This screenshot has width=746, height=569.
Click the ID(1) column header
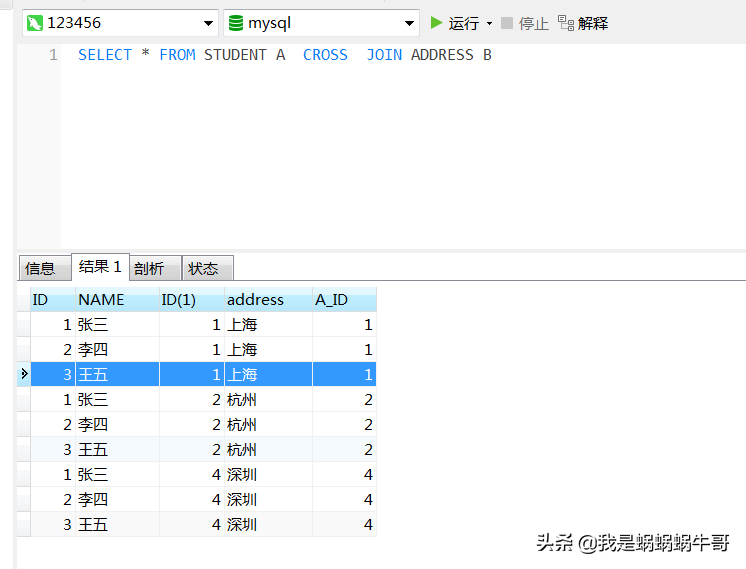point(192,300)
